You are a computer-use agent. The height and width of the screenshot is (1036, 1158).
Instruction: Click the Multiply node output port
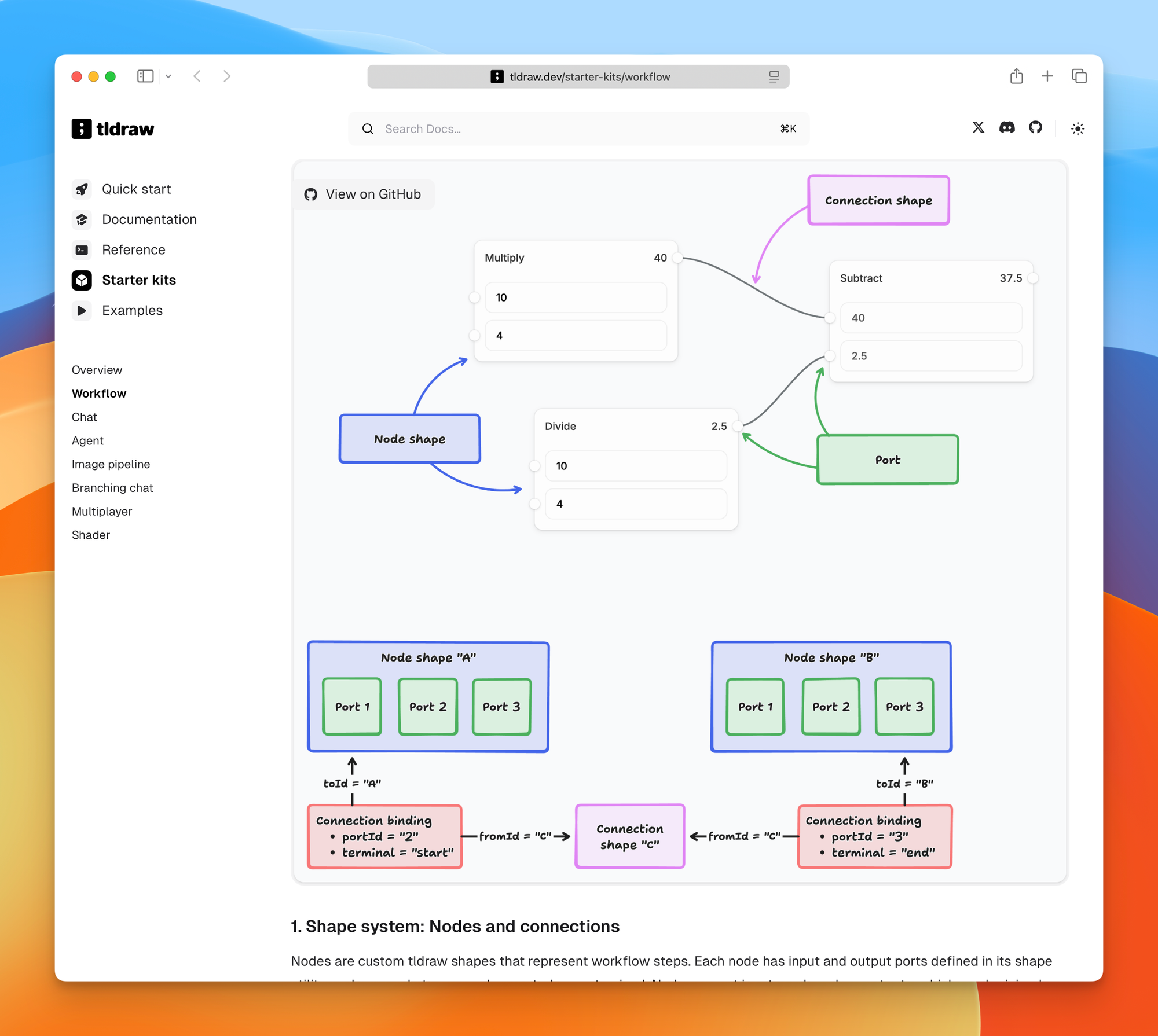point(677,258)
